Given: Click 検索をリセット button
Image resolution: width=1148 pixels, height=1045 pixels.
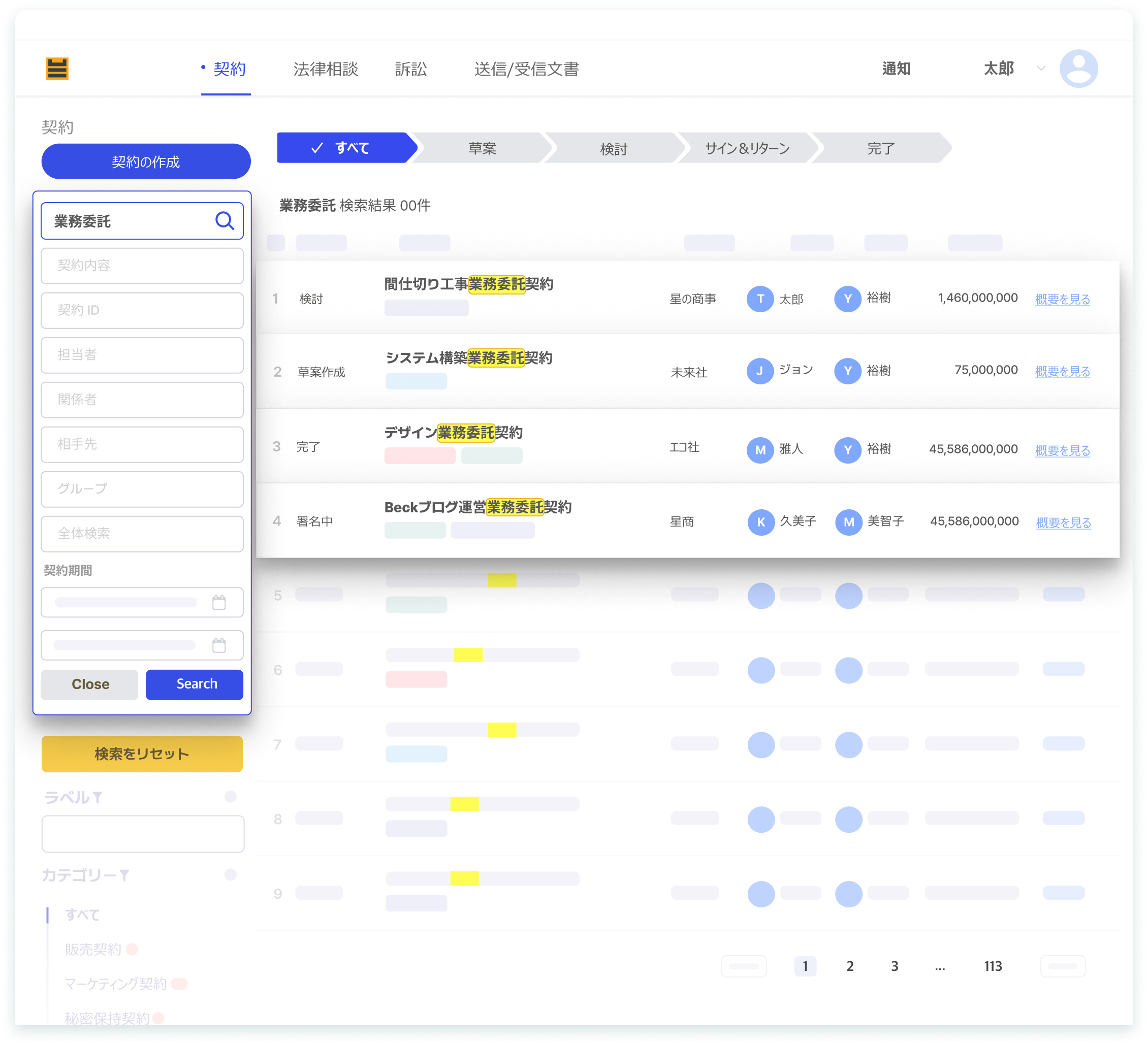Looking at the screenshot, I should pos(142,754).
